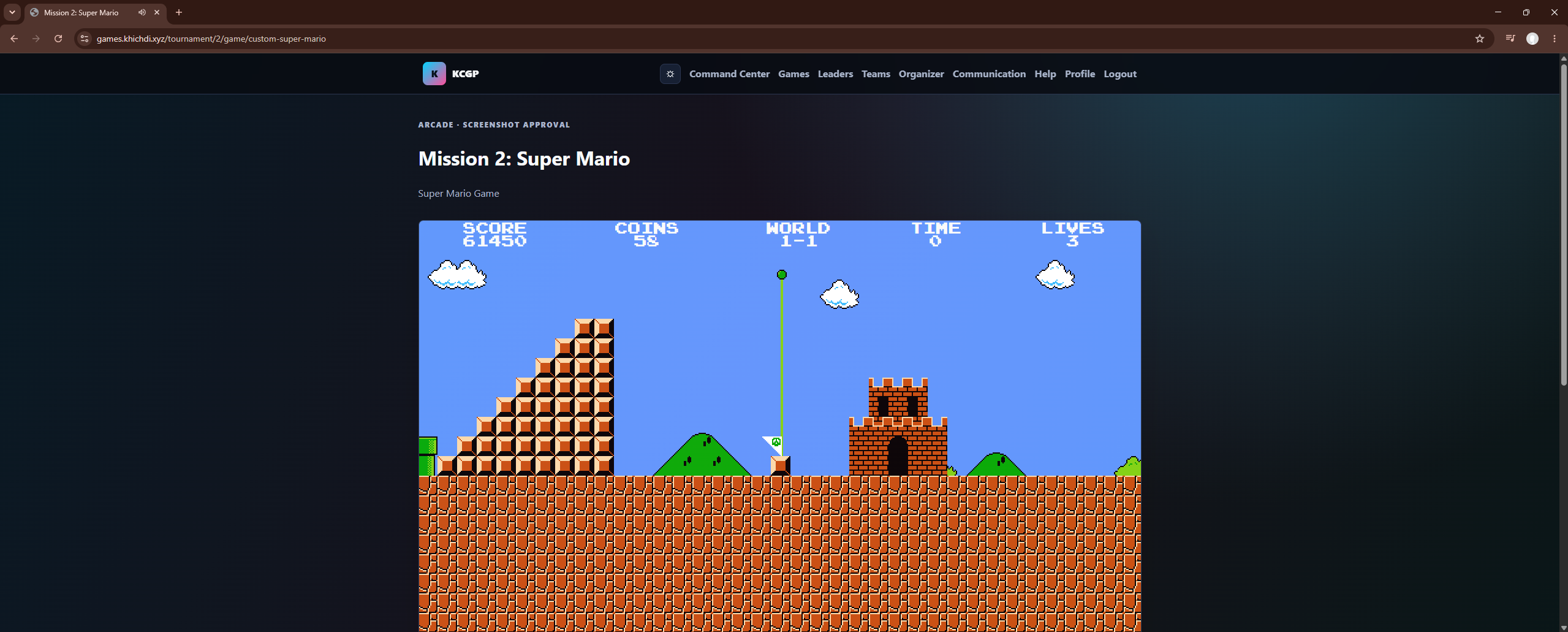This screenshot has height=632, width=1568.
Task: Click the "ARCADE · SCREENSHOT APPROVAL" label
Action: [x=494, y=124]
